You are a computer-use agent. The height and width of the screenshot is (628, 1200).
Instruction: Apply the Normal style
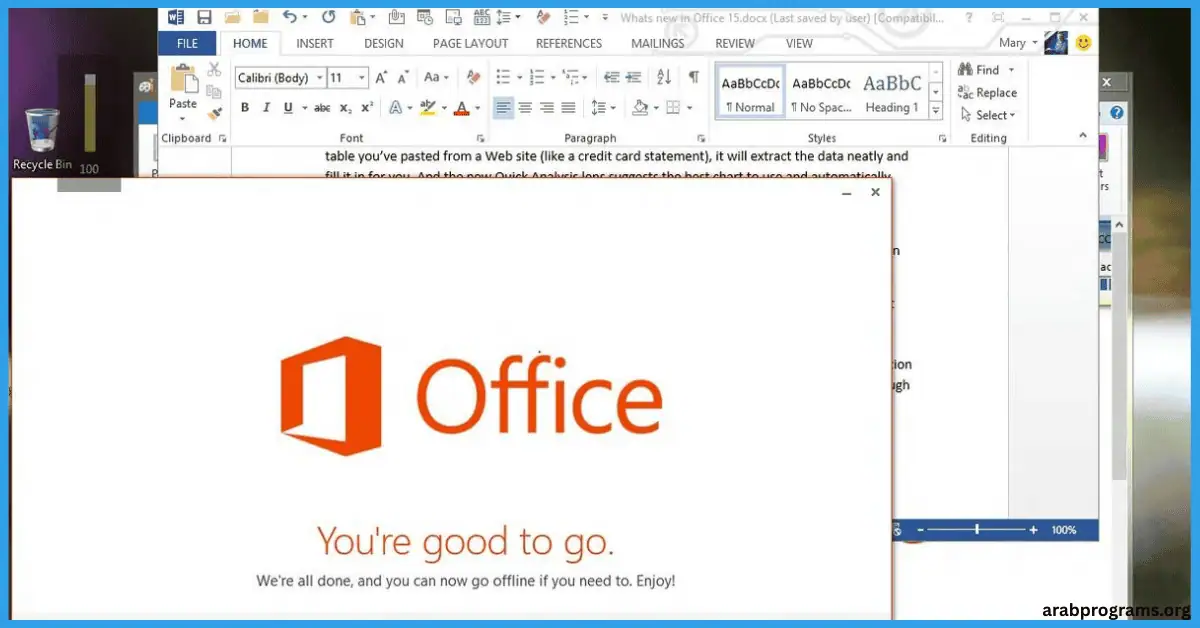pos(750,93)
